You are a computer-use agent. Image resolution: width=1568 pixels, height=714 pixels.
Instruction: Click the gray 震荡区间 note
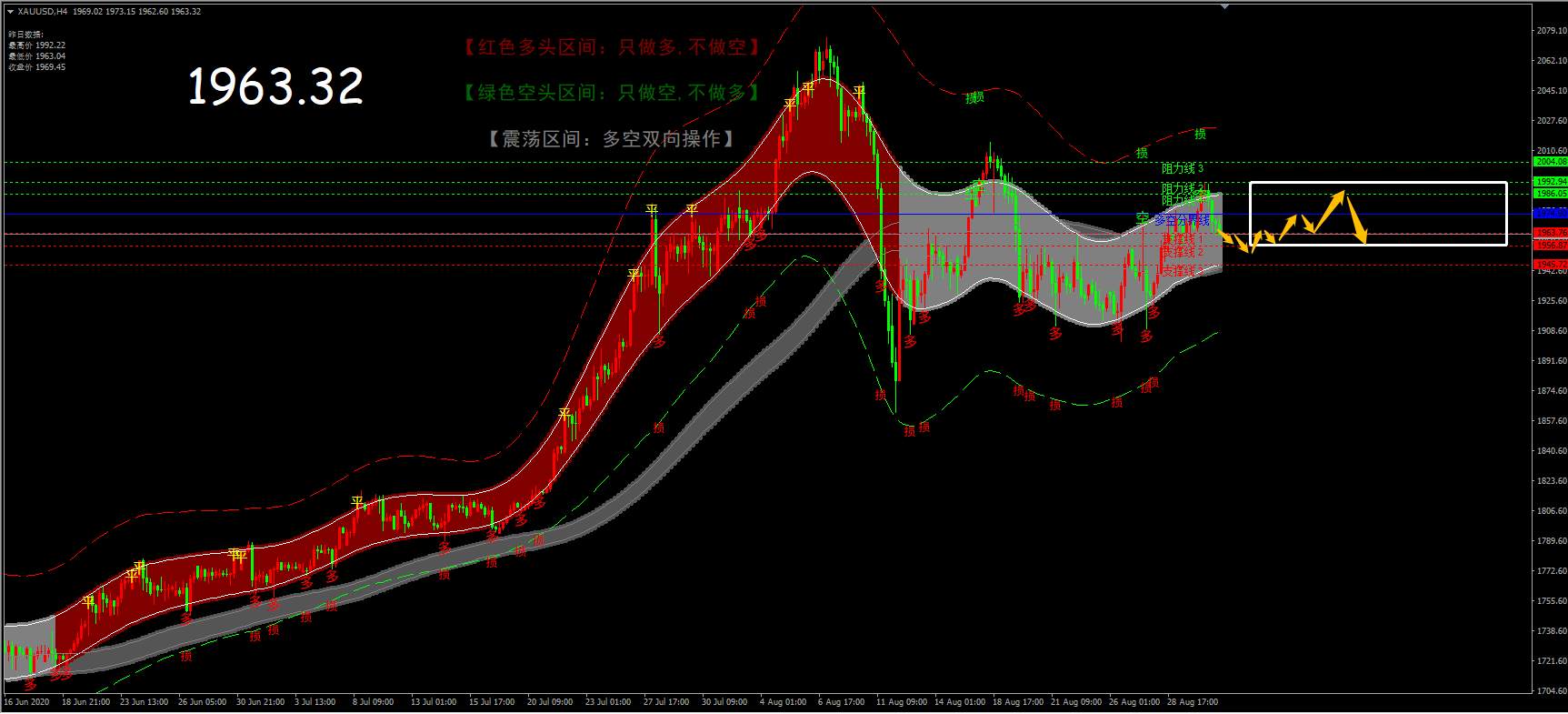click(611, 139)
